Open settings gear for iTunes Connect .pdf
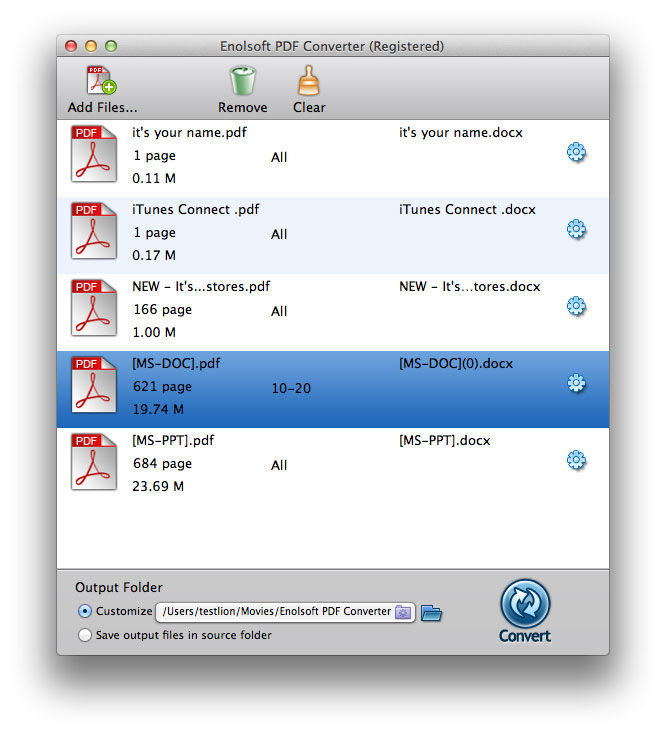 [576, 229]
